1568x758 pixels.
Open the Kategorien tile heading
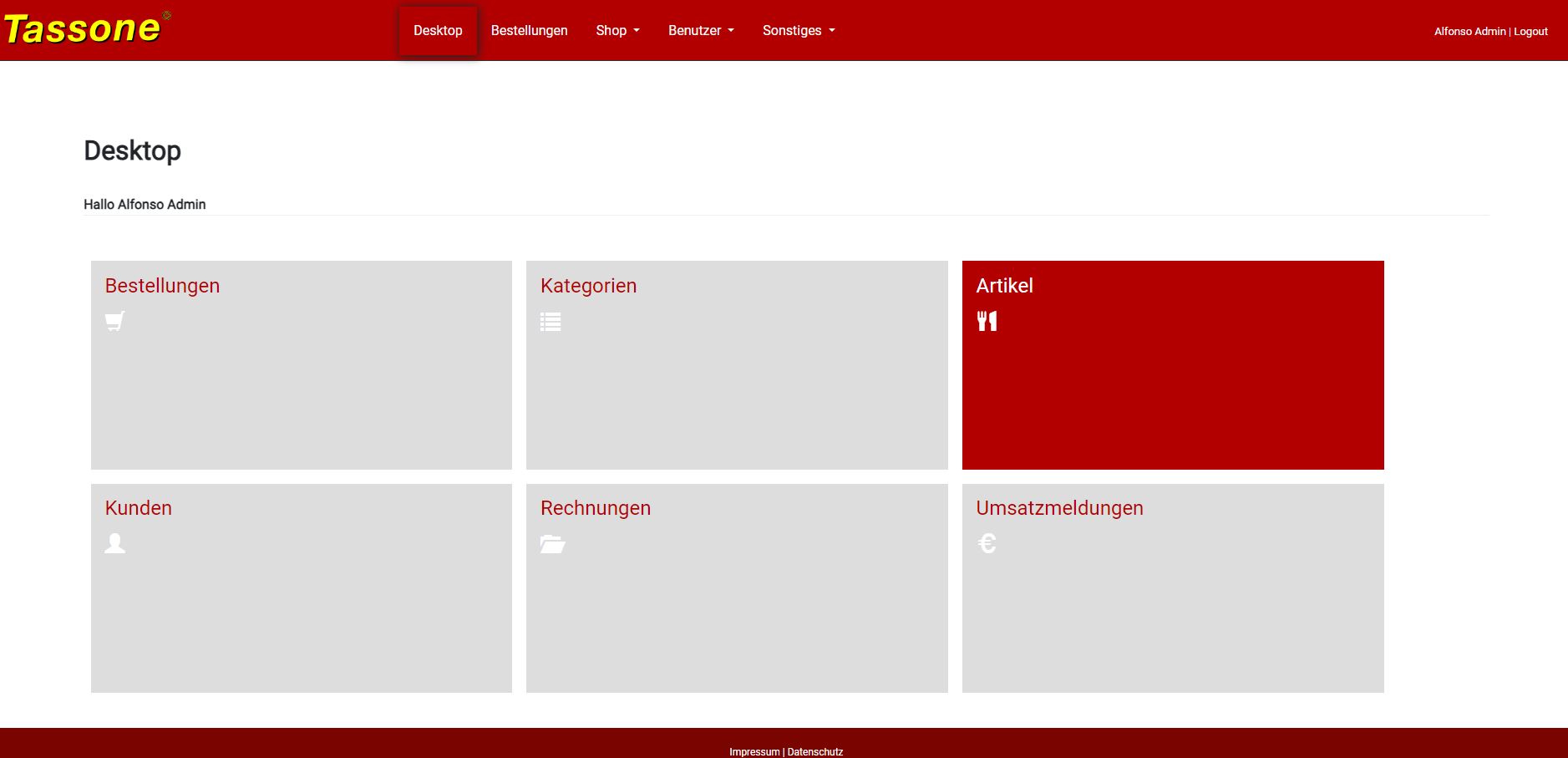click(x=588, y=286)
